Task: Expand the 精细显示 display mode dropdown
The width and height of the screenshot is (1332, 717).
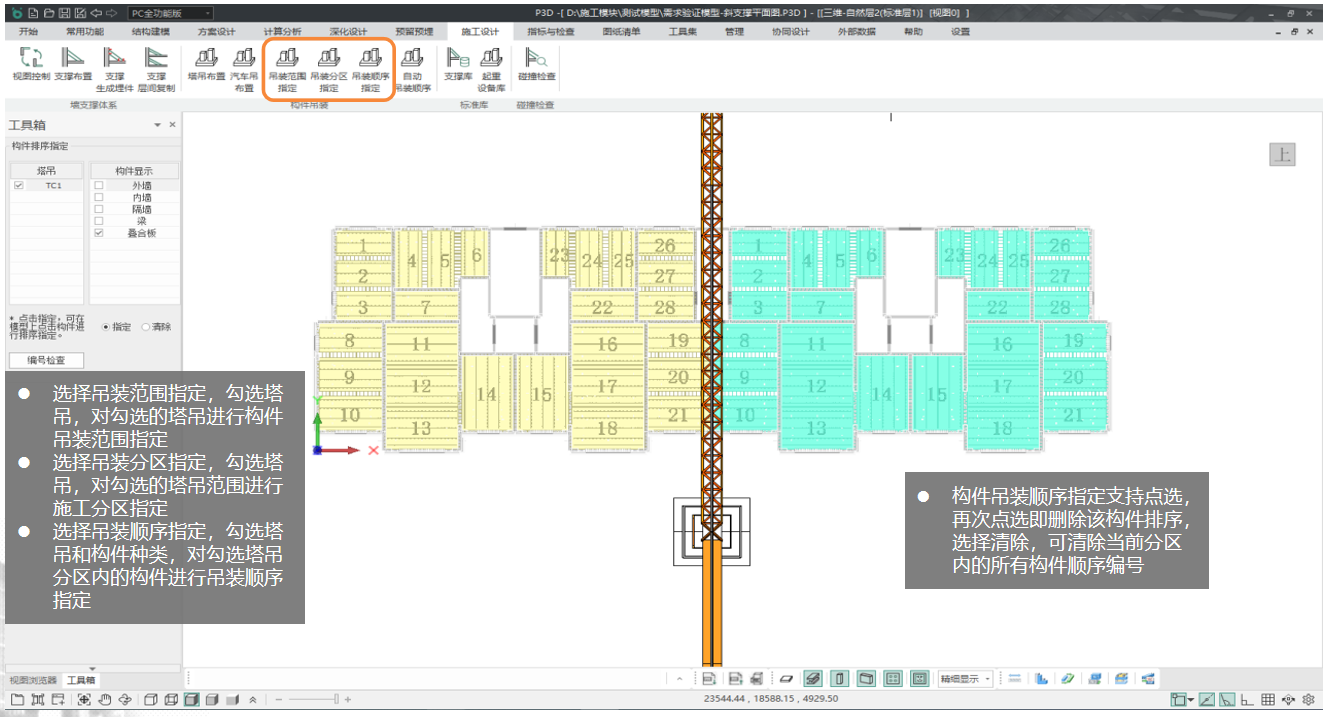Action: [x=965, y=679]
